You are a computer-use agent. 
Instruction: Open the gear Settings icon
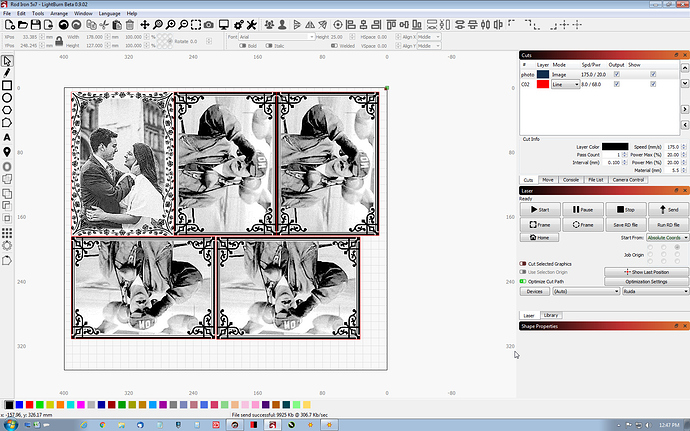pos(239,25)
